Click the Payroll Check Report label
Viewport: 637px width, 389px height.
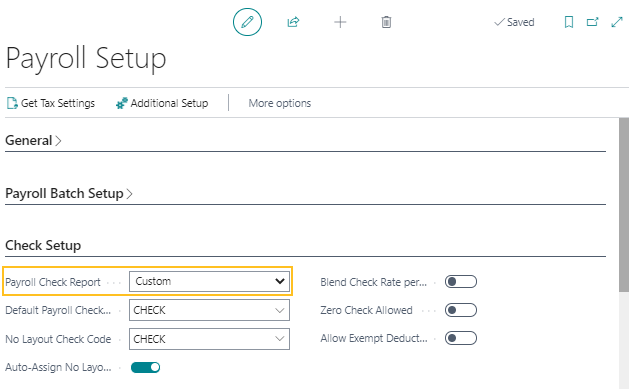coord(53,282)
